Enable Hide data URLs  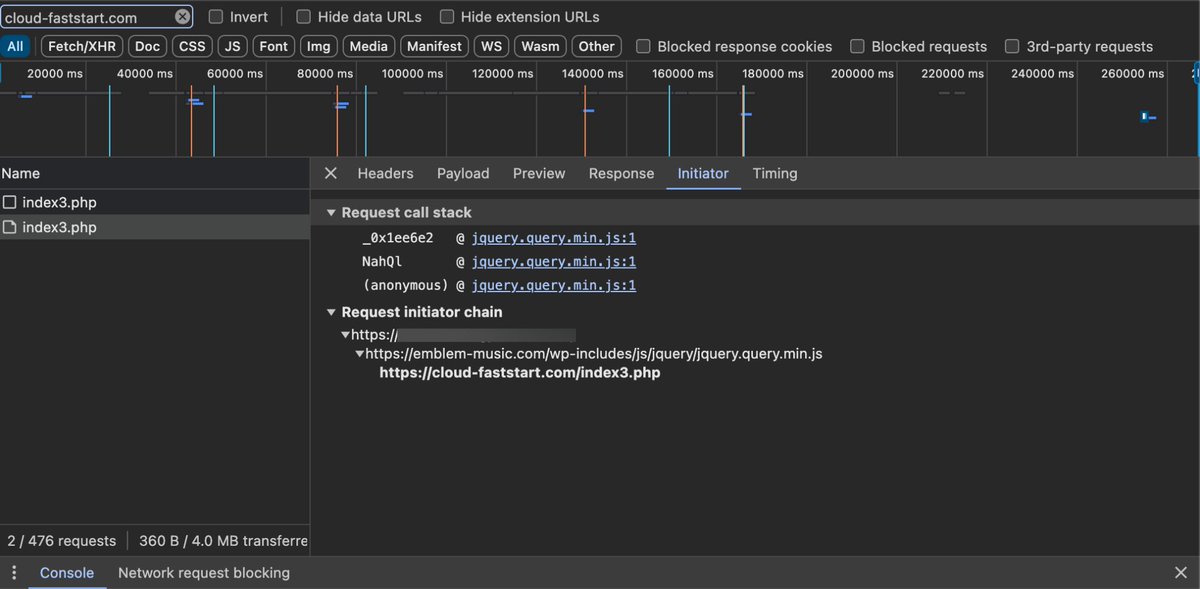pos(304,17)
